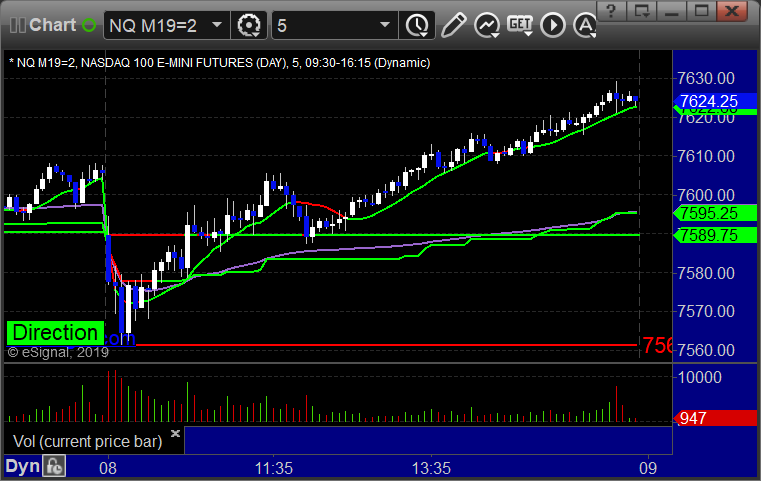The image size is (761, 481).
Task: Toggle the Dyn lock icon
Action: [54, 466]
